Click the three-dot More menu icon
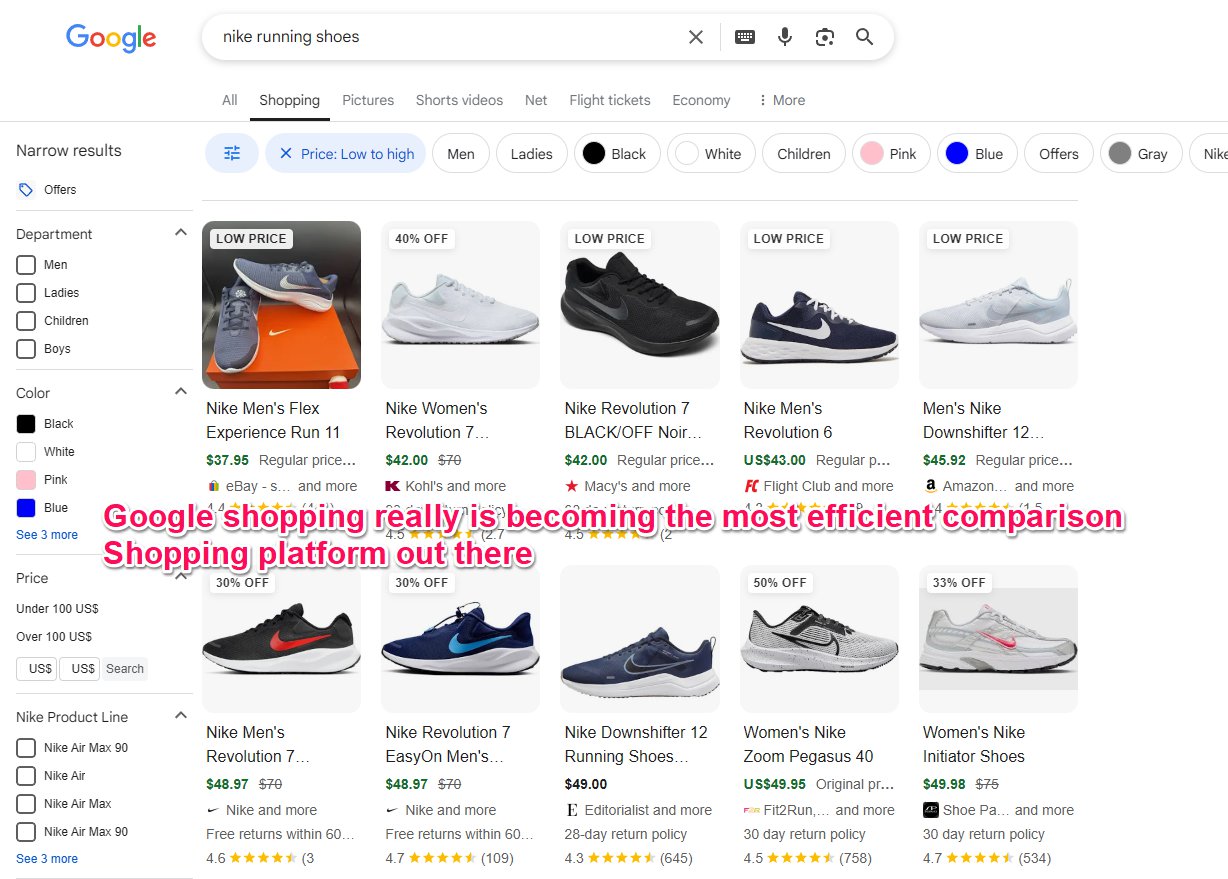 (x=763, y=100)
